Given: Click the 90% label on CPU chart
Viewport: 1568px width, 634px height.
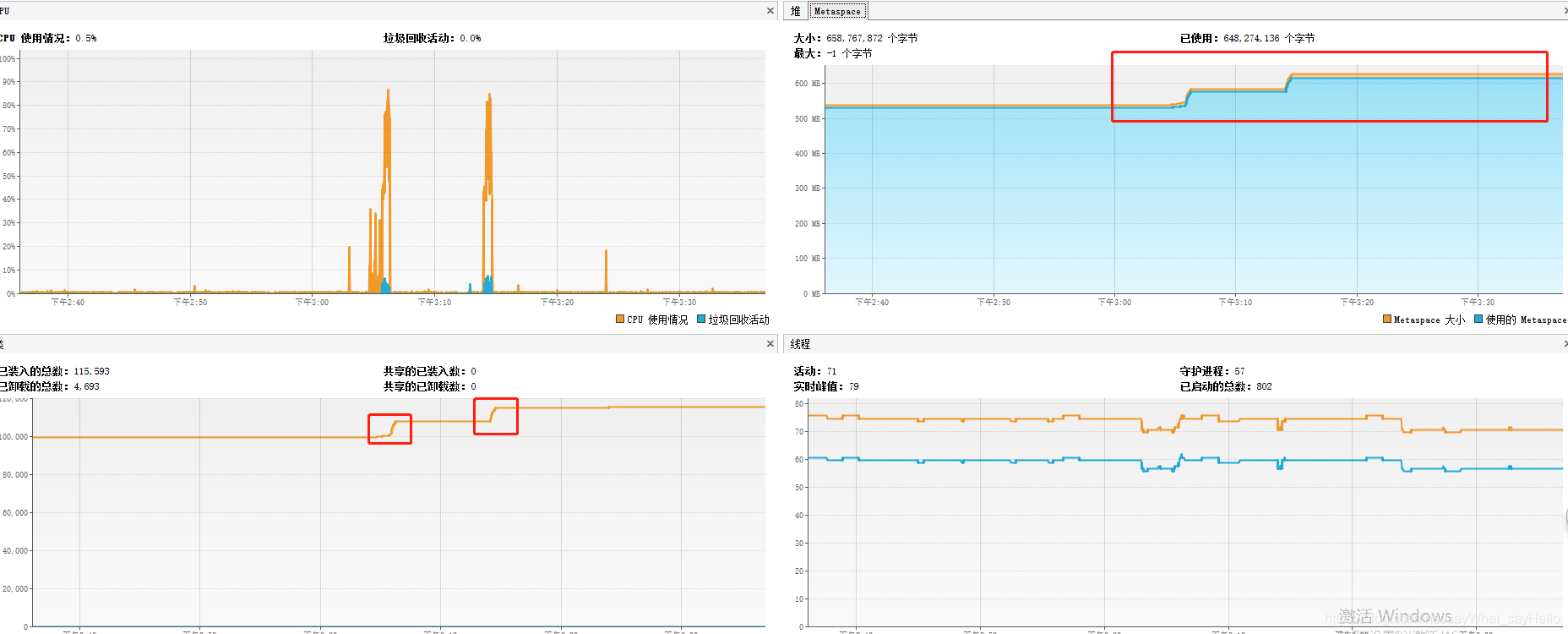Looking at the screenshot, I should (x=8, y=82).
